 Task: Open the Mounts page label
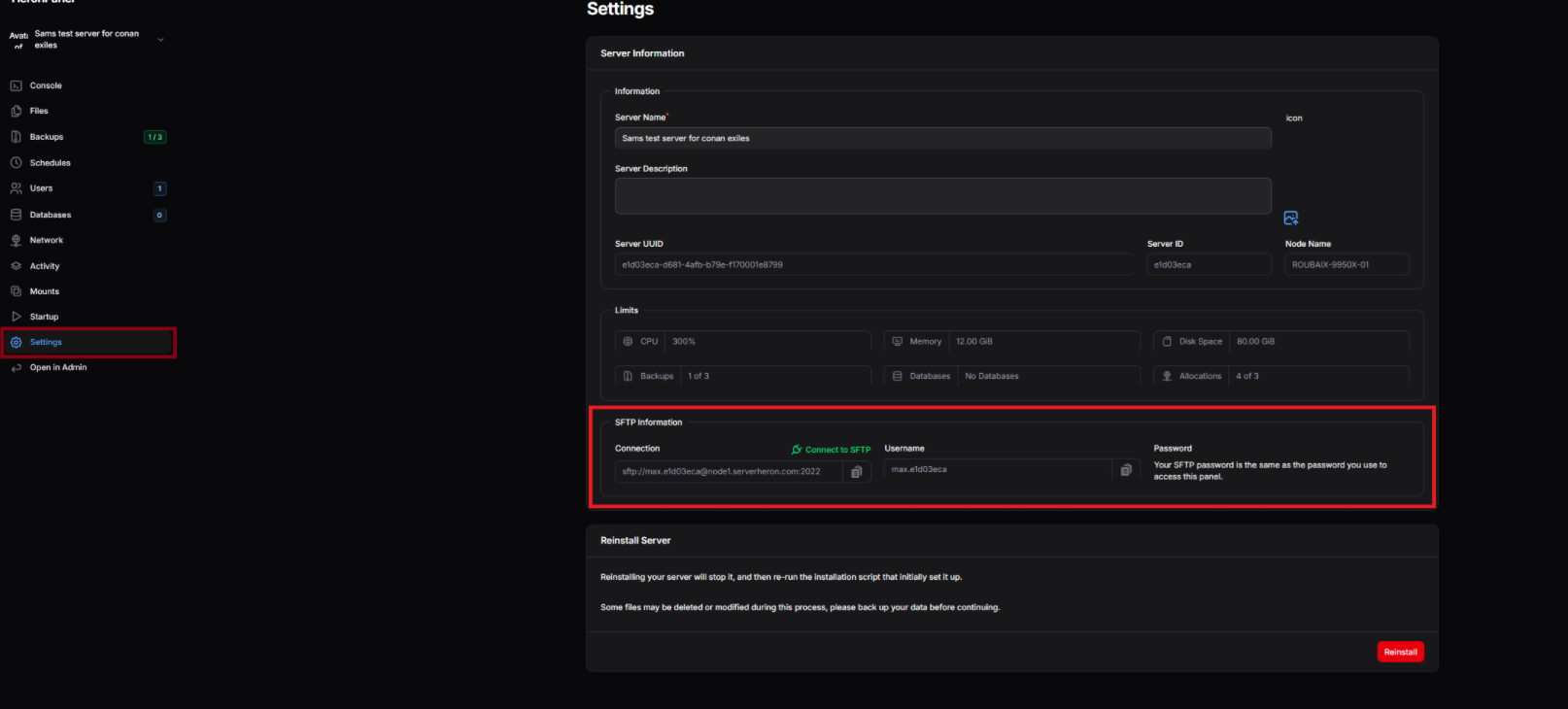point(45,291)
